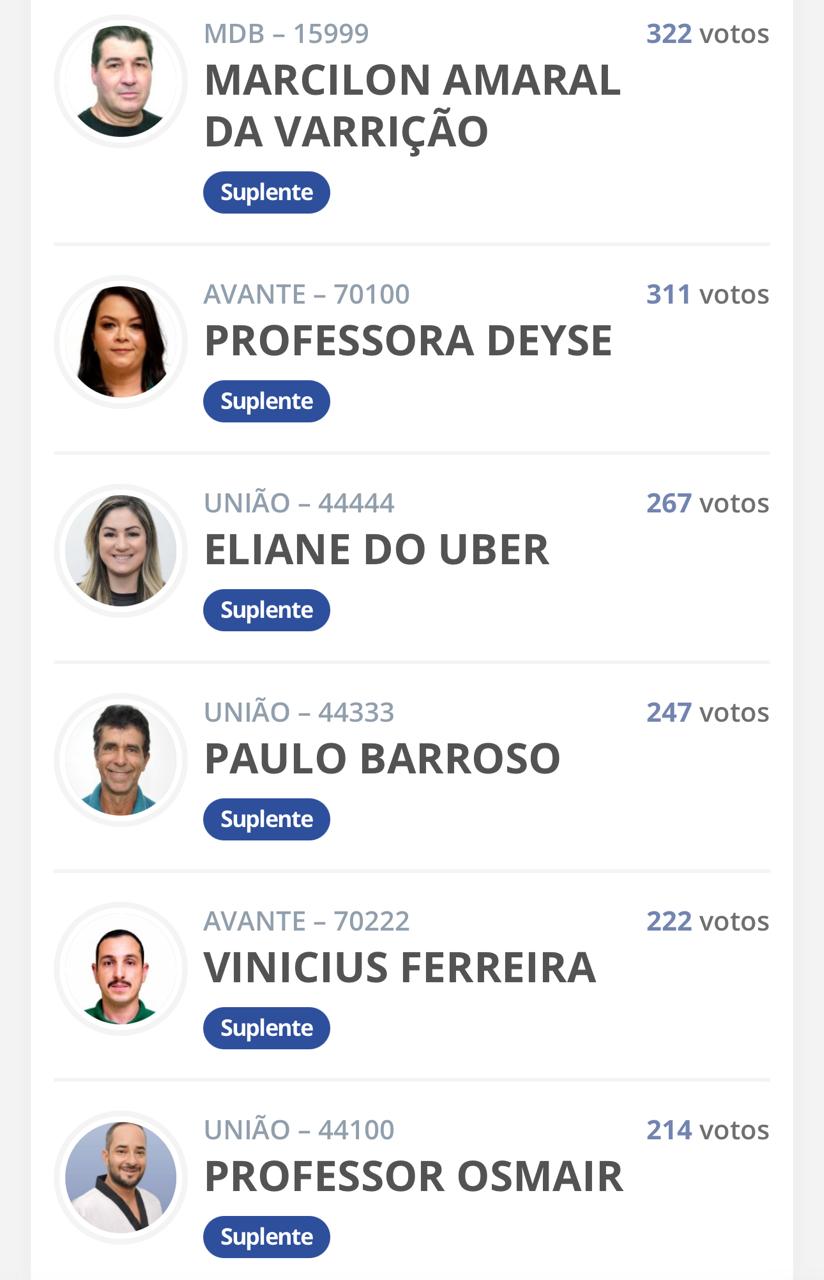Open Professora Deyse candidate photo
The width and height of the screenshot is (824, 1280).
(121, 342)
